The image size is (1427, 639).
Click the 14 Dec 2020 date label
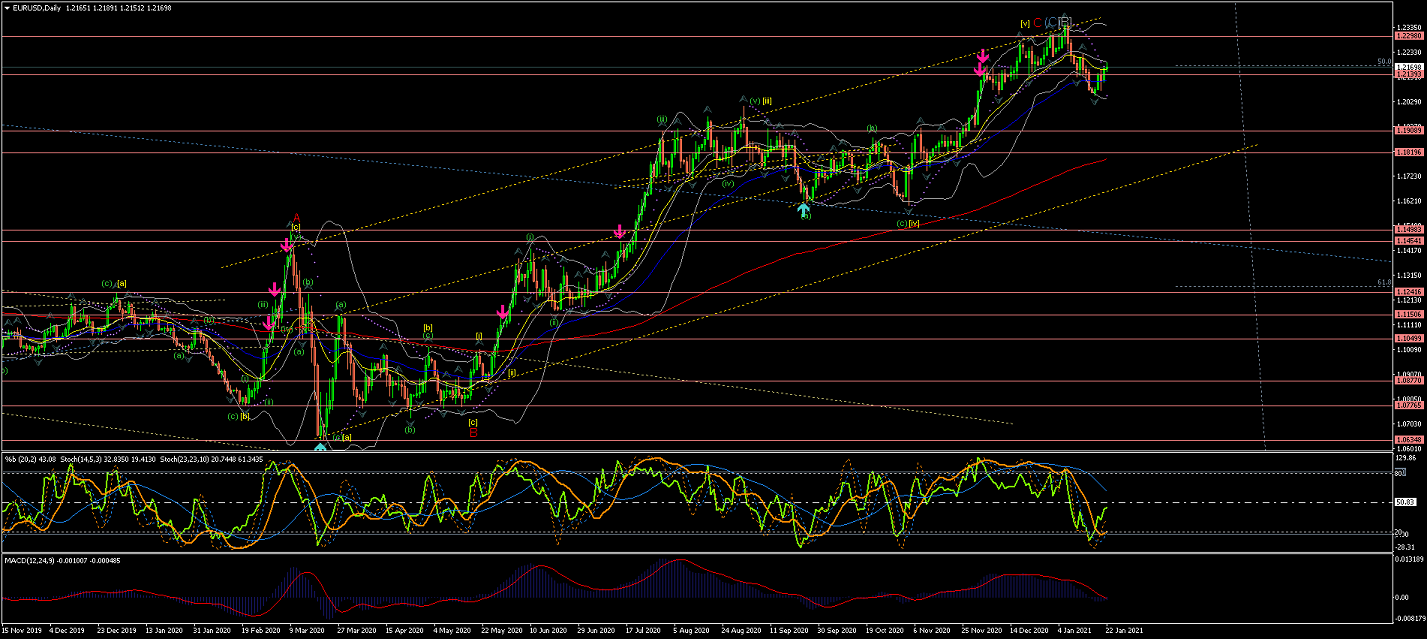pos(1029,631)
